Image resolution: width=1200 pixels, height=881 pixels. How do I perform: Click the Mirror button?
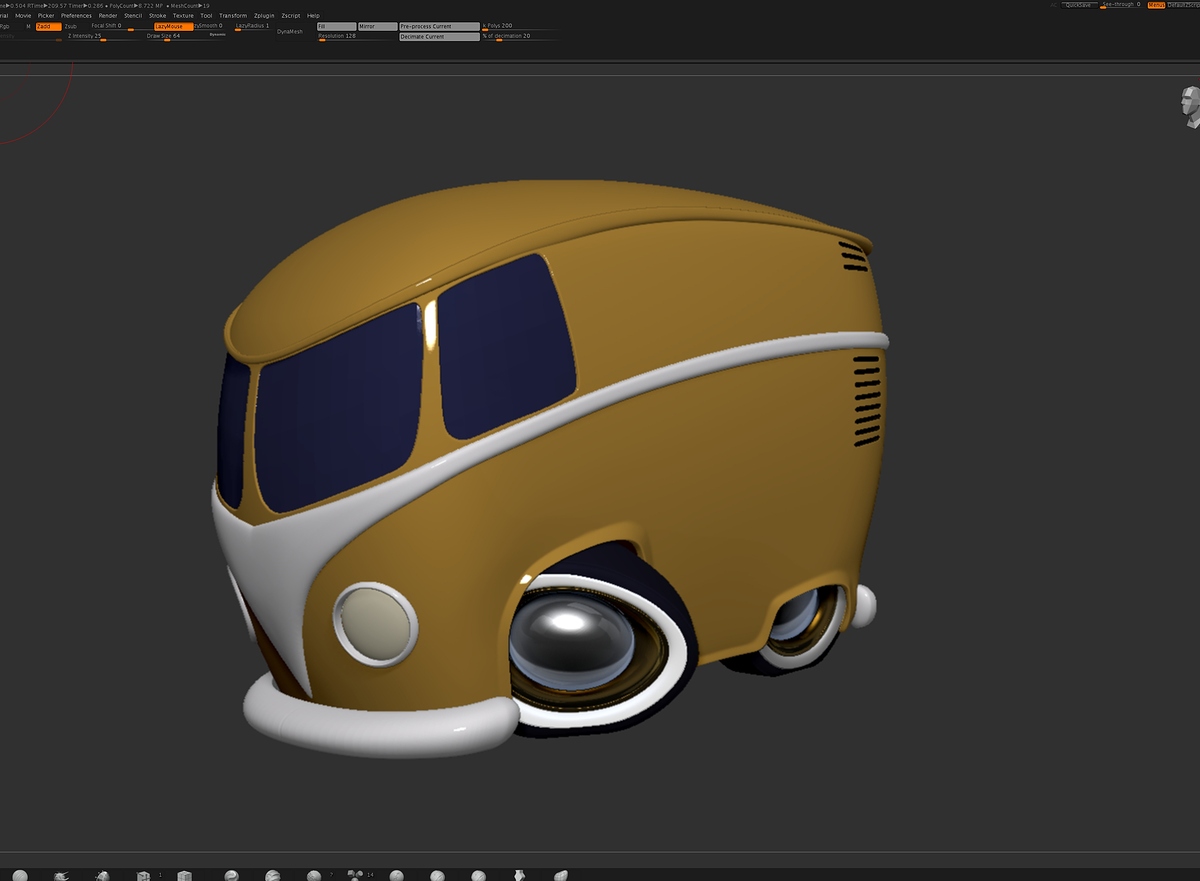point(377,26)
